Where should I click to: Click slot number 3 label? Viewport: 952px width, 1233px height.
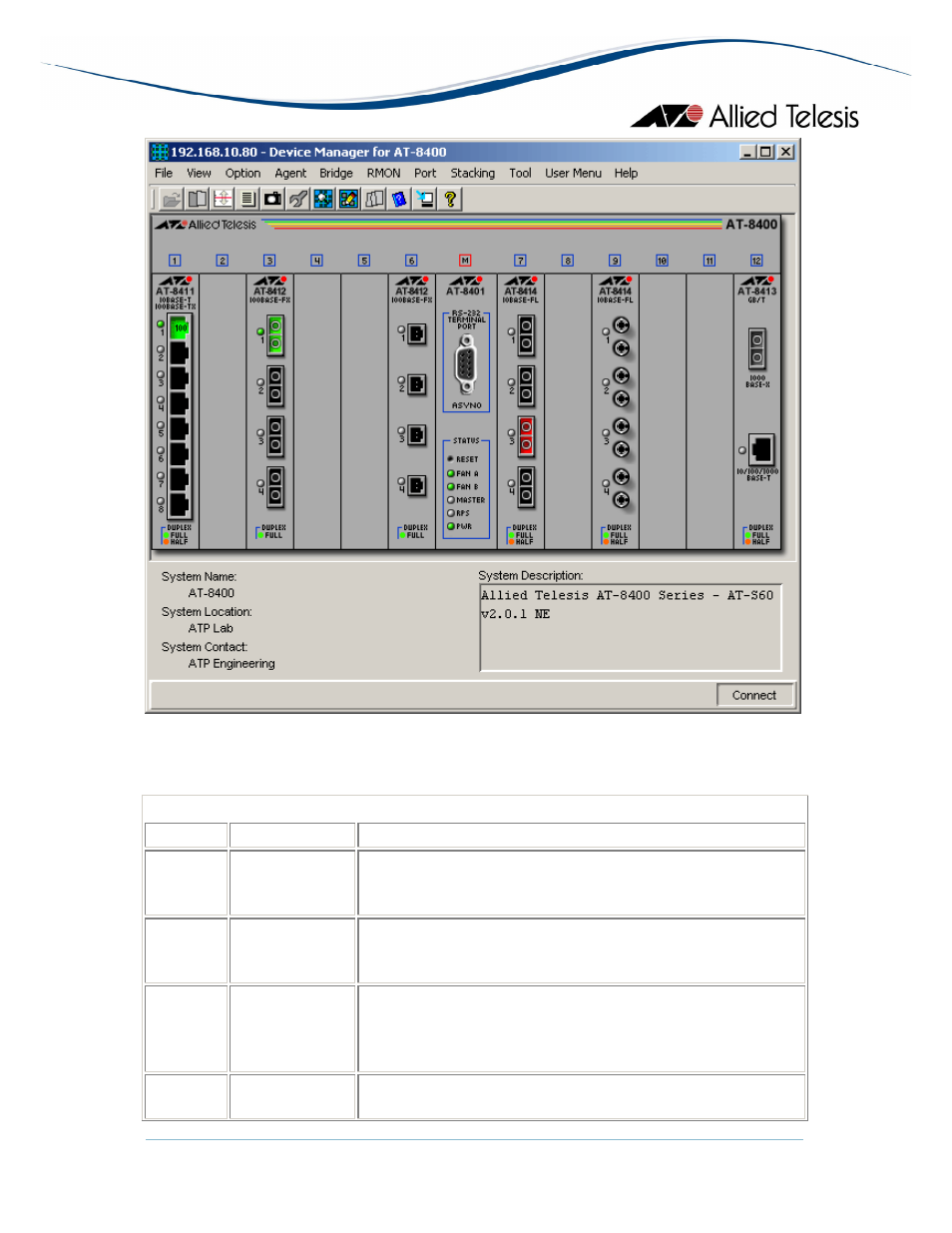click(x=269, y=261)
